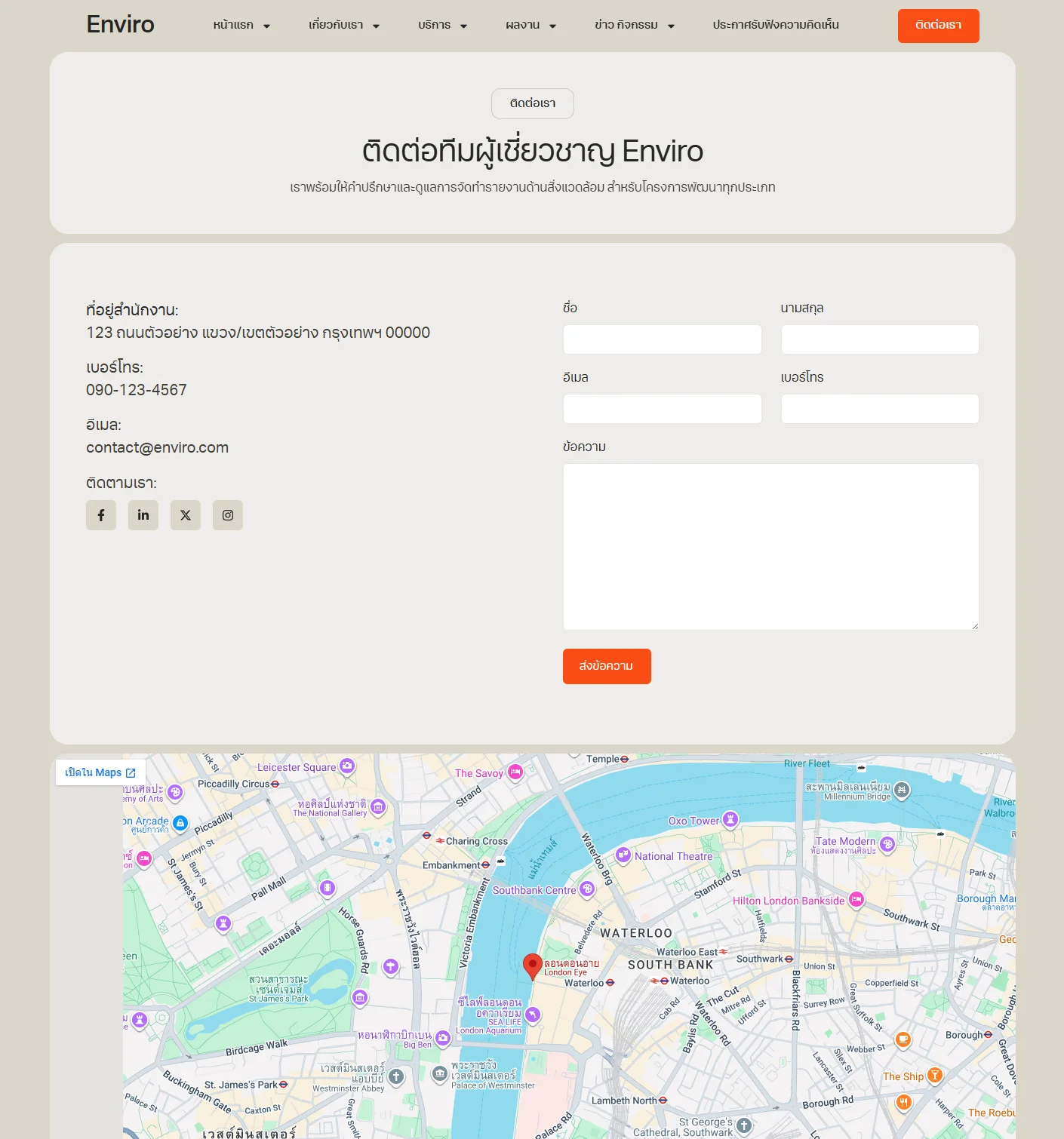Open the ผลงาน menu item

[x=523, y=25]
